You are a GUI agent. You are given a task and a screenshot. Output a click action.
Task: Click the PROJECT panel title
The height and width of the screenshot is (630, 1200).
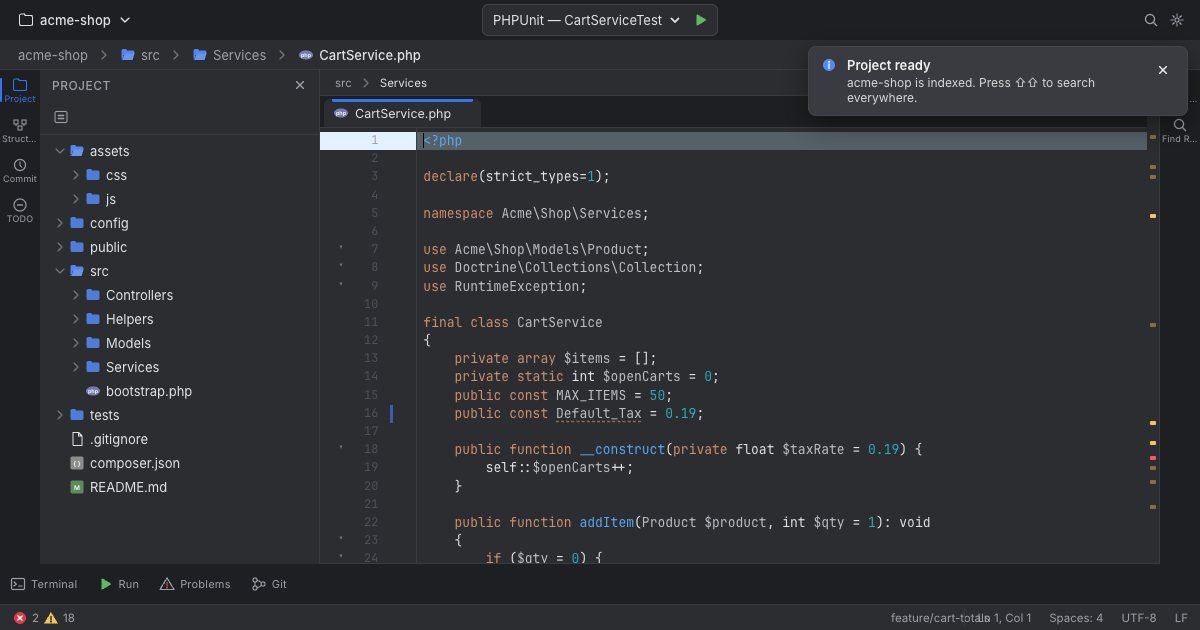81,86
